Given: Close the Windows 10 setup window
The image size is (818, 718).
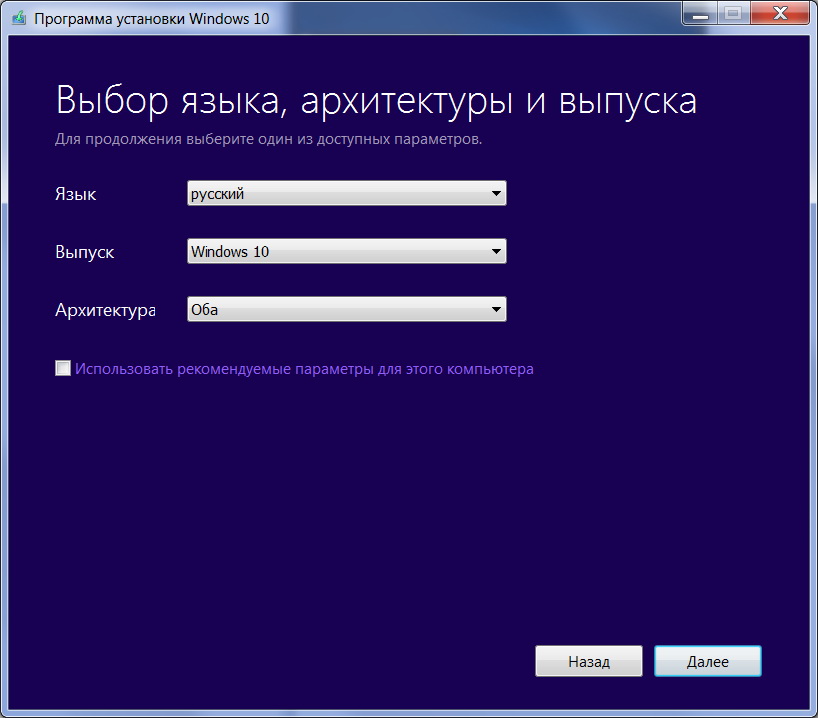Looking at the screenshot, I should [x=780, y=14].
